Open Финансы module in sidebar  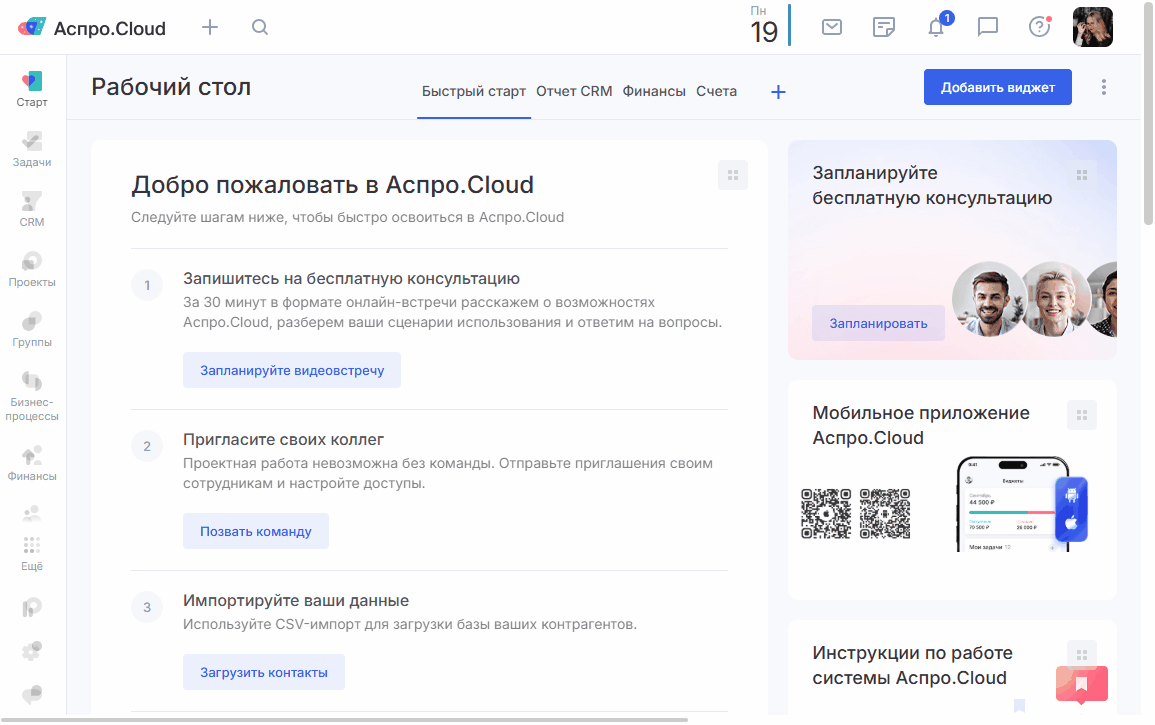[32, 462]
